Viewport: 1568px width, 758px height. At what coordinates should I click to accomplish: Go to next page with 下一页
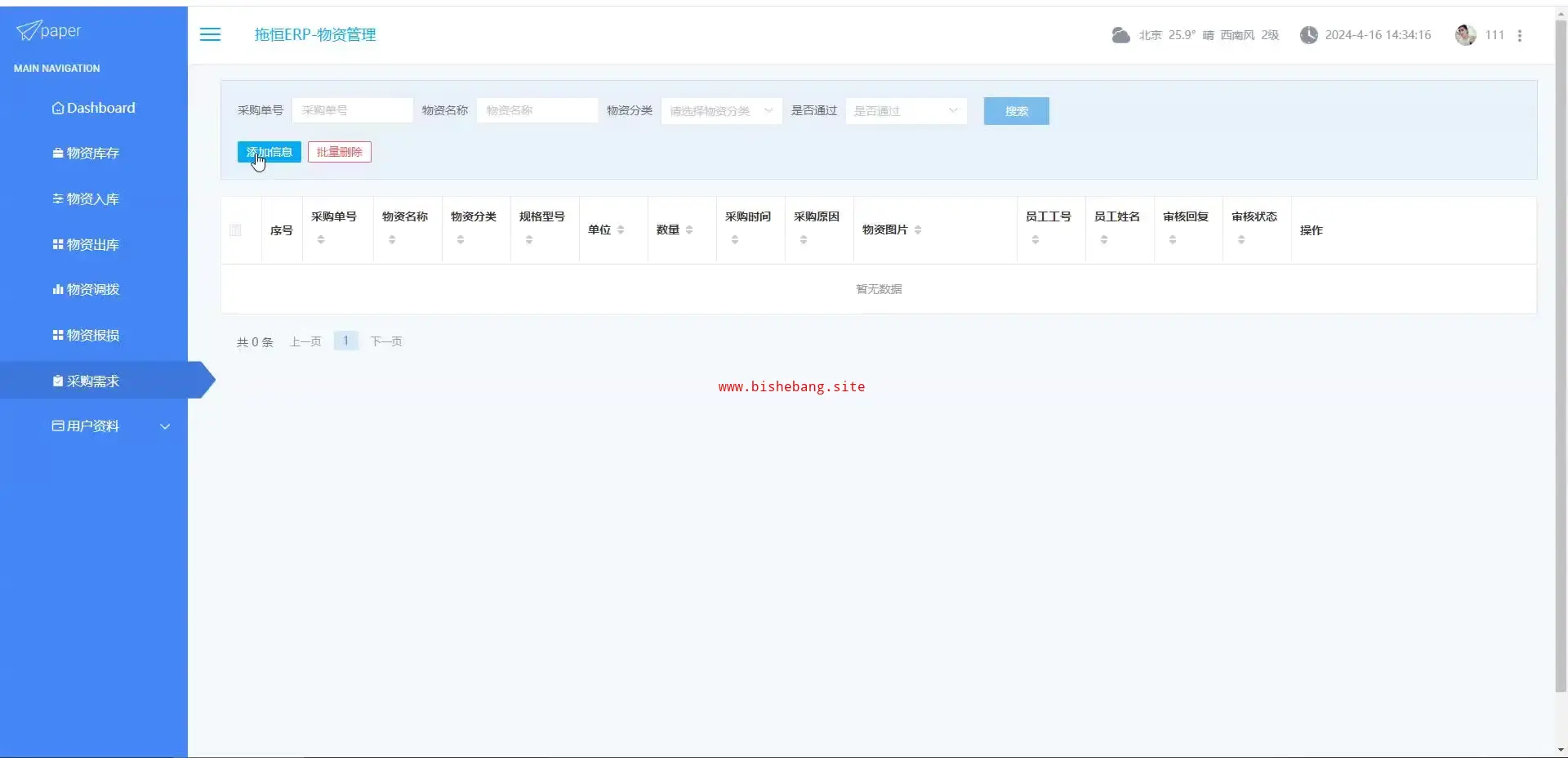(386, 341)
